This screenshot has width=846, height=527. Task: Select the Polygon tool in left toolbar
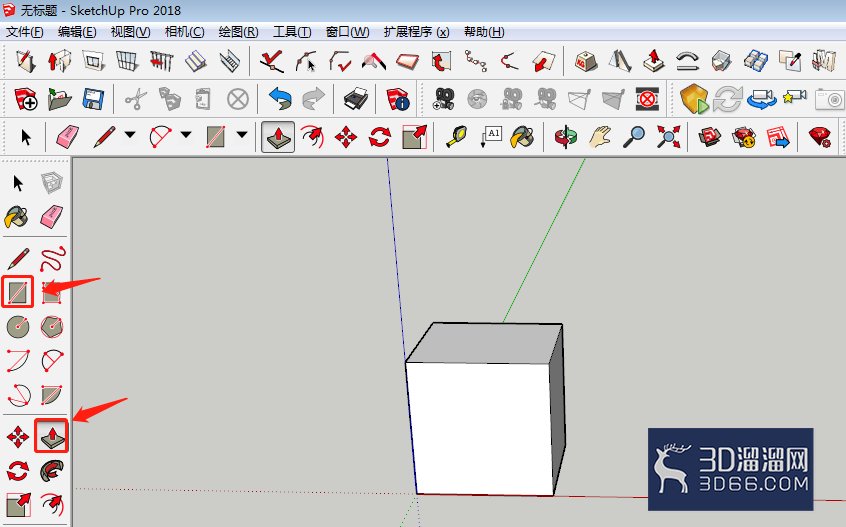coord(52,326)
